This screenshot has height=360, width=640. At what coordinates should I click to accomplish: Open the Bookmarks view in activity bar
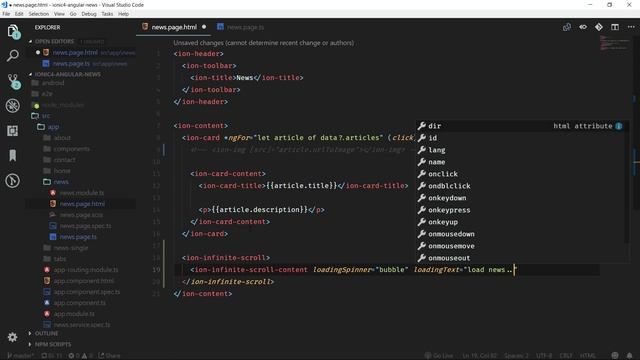tap(13, 156)
